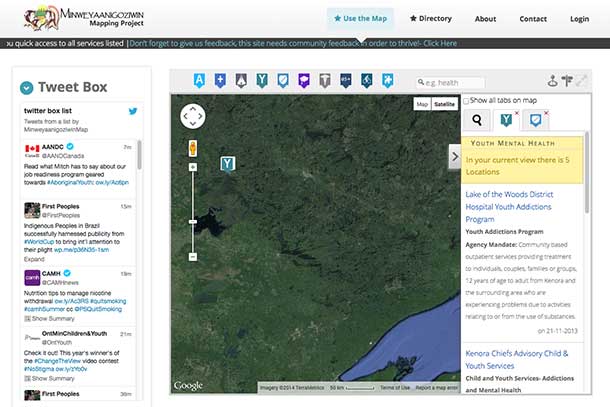This screenshot has height=407, width=610.
Task: Click the Login link
Action: pyautogui.click(x=579, y=19)
